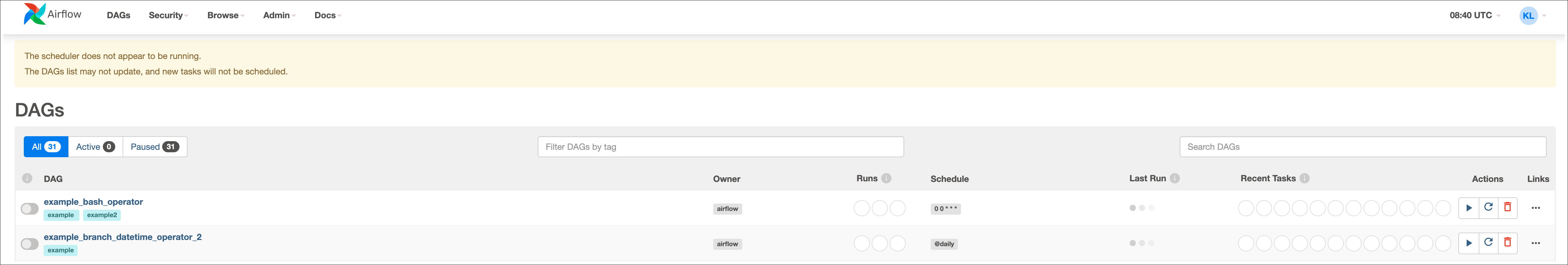Unpause the example_branch_datetime_operator_2 DAG toggle
The width and height of the screenshot is (1568, 265).
pos(30,244)
